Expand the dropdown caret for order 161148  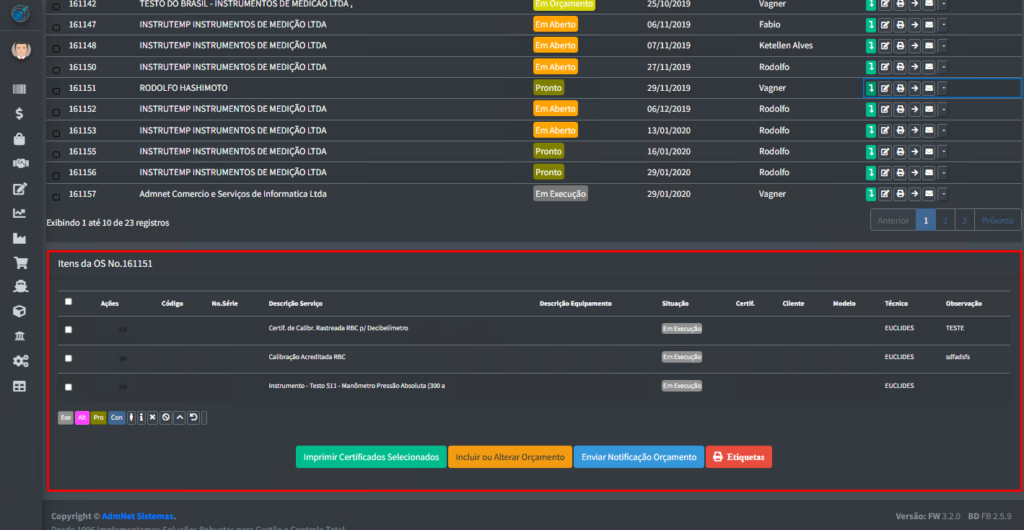pyautogui.click(x=943, y=46)
